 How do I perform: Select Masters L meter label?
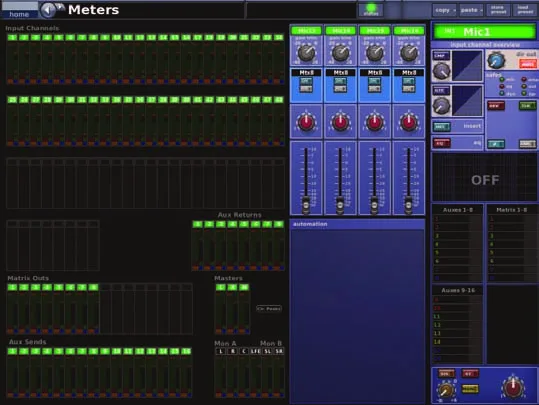click(221, 287)
